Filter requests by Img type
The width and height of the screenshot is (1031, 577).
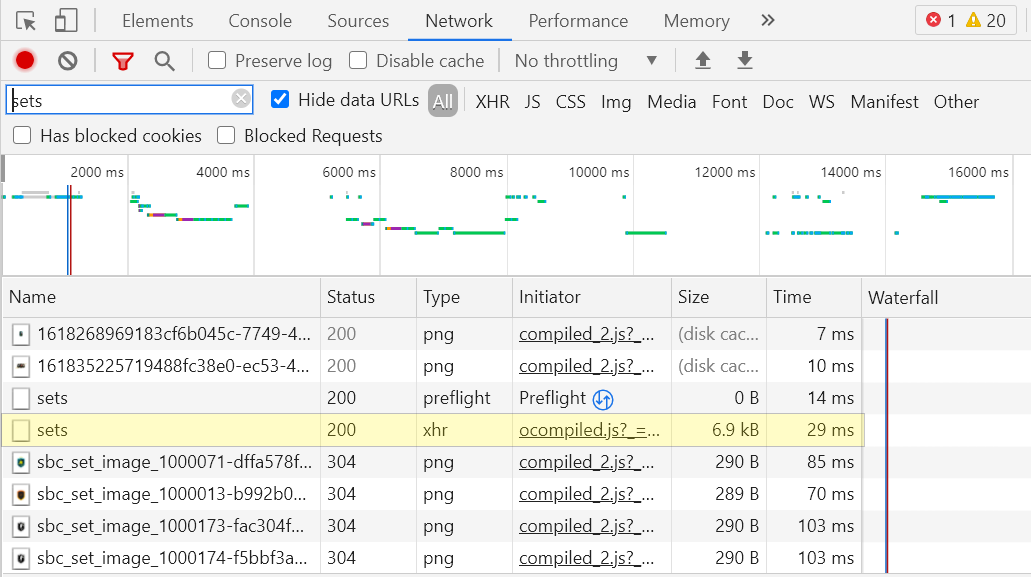[616, 102]
